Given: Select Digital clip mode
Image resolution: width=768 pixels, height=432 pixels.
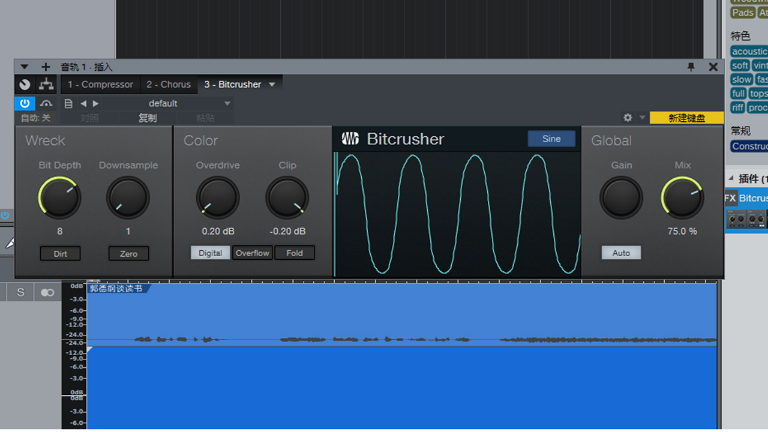Looking at the screenshot, I should click(x=210, y=253).
